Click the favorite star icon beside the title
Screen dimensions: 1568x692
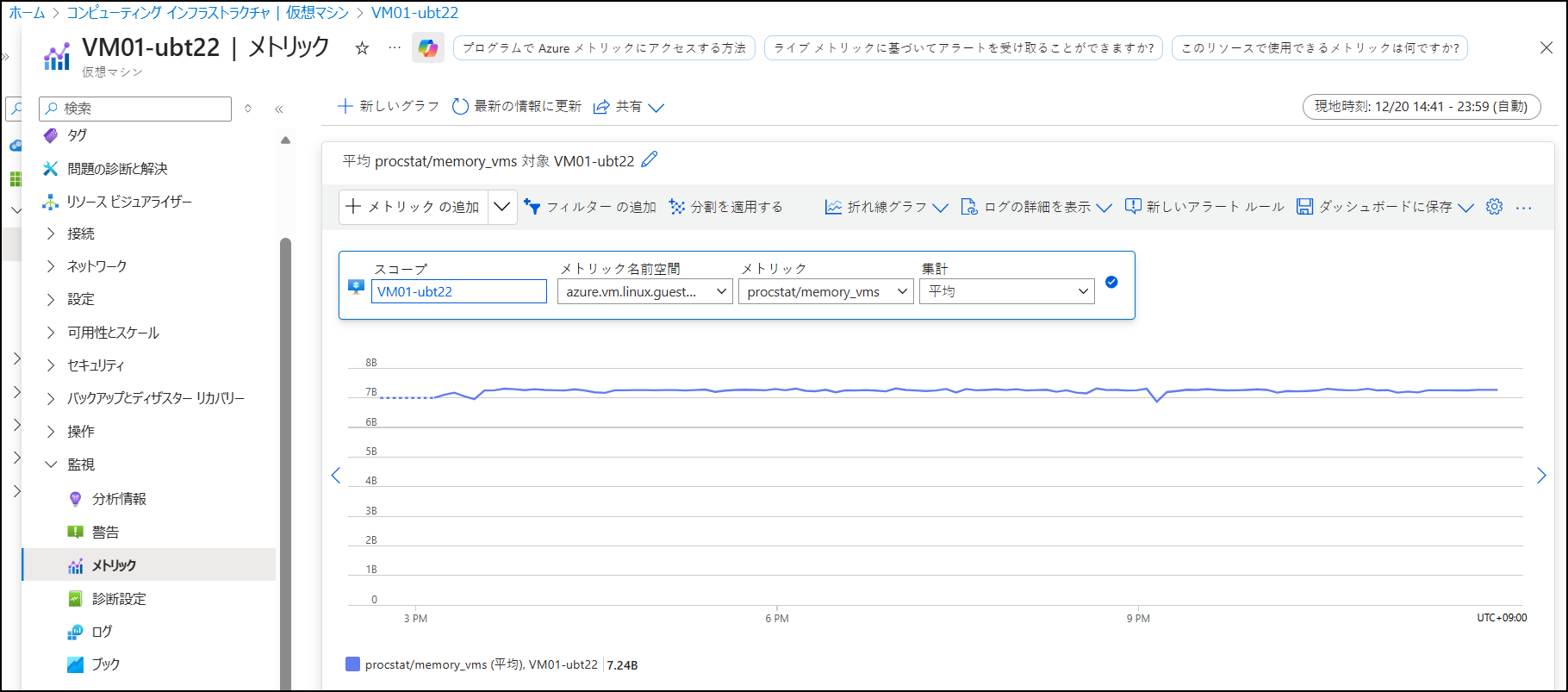pos(362,48)
